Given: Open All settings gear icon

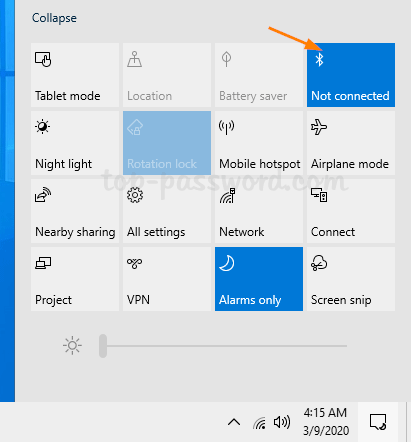Looking at the screenshot, I should pyautogui.click(x=135, y=195).
